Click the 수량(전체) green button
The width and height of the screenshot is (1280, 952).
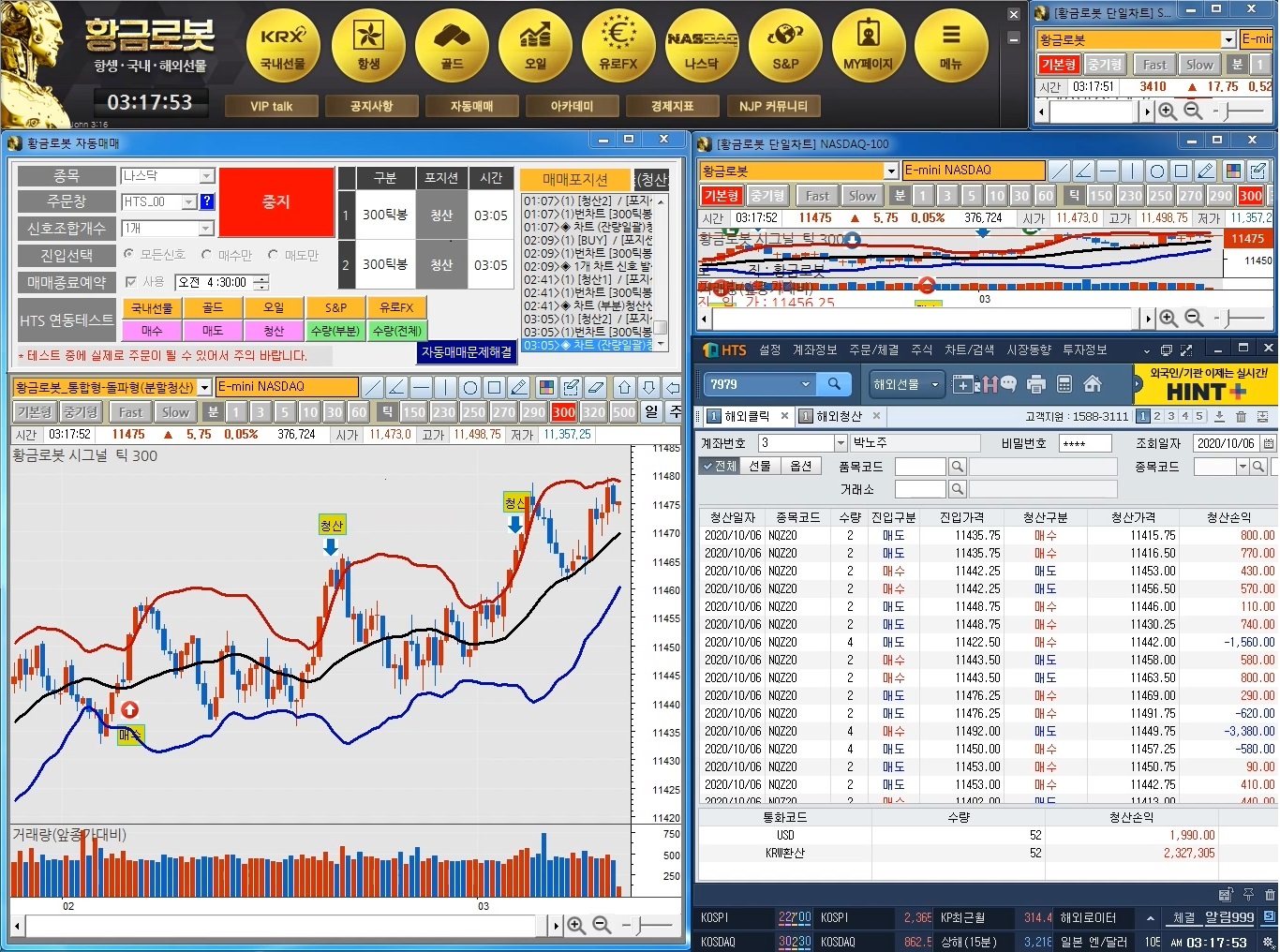click(x=396, y=331)
